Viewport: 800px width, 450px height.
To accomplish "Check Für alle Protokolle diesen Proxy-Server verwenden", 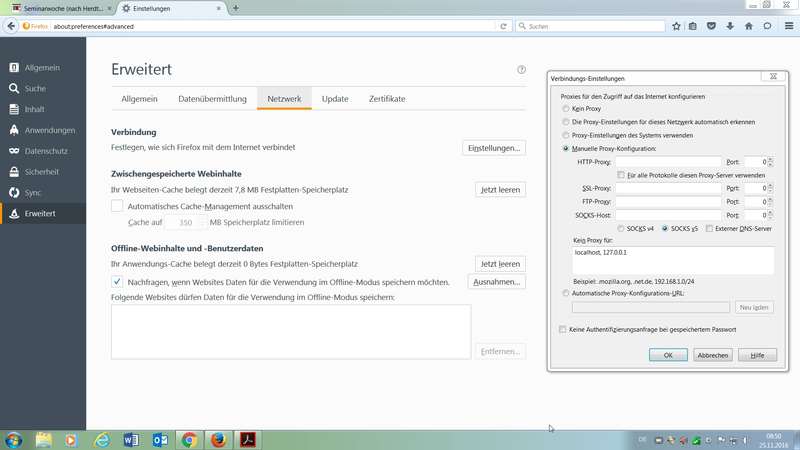I will (621, 175).
